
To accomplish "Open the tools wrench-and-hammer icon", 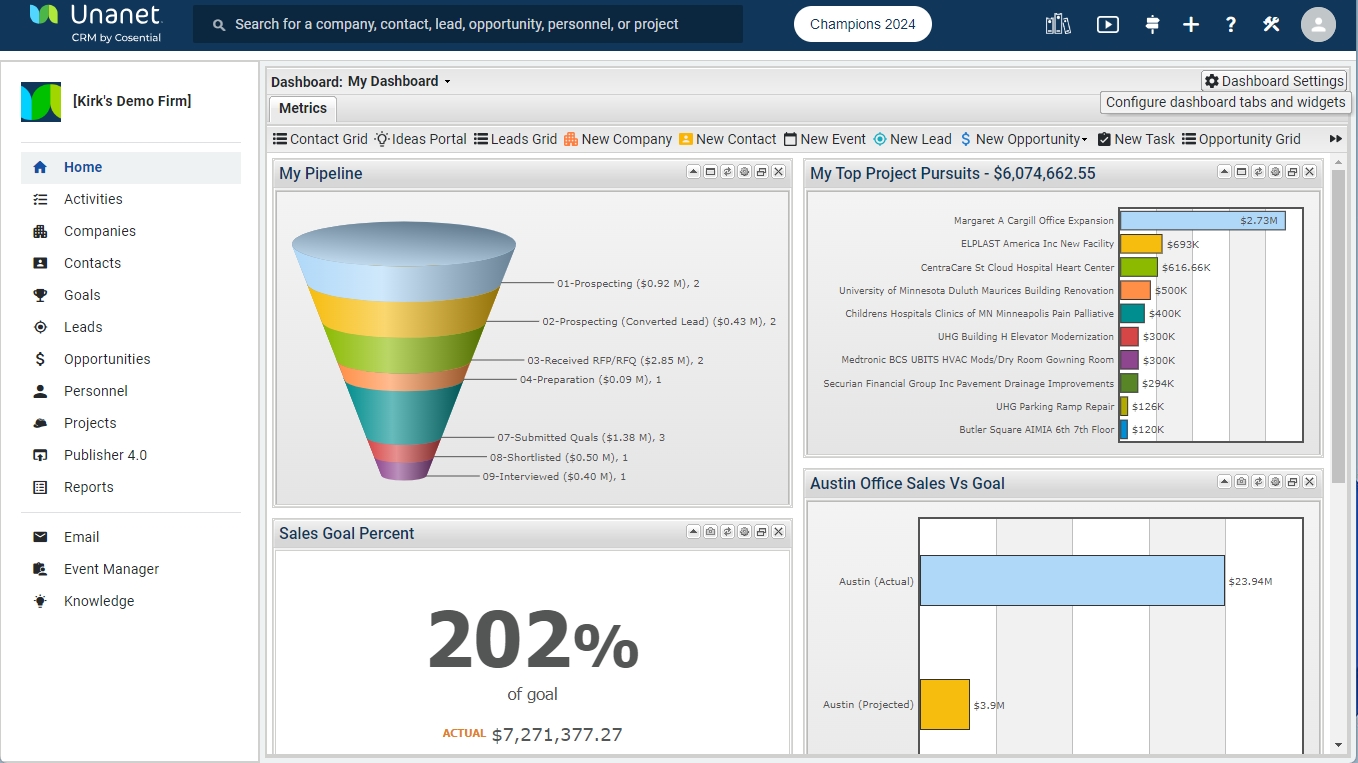I will [1271, 25].
